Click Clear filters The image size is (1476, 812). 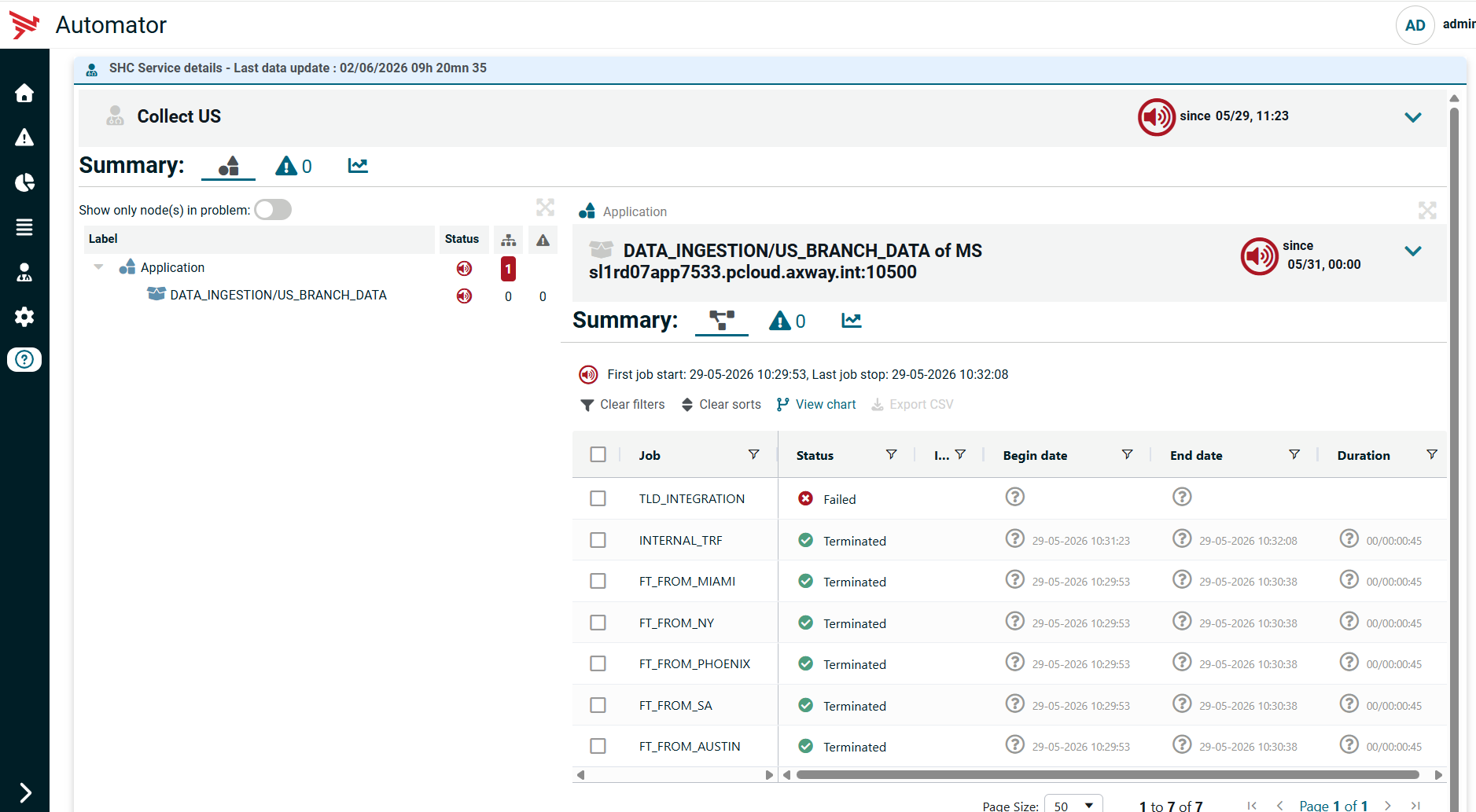pos(623,404)
